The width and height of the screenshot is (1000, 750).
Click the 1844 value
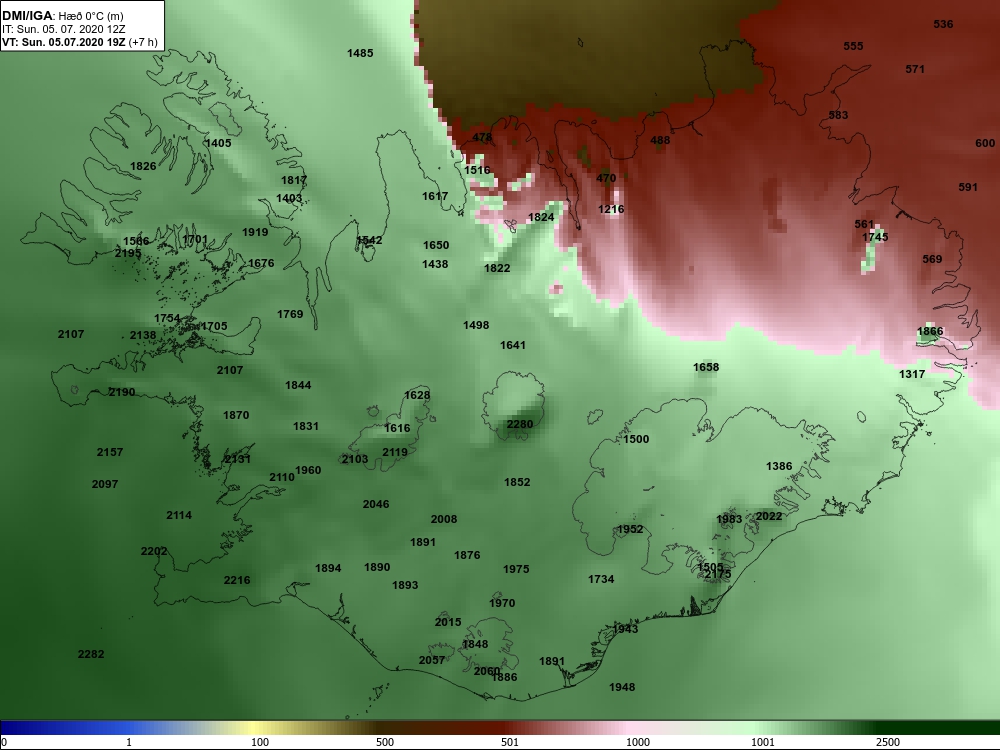point(298,385)
